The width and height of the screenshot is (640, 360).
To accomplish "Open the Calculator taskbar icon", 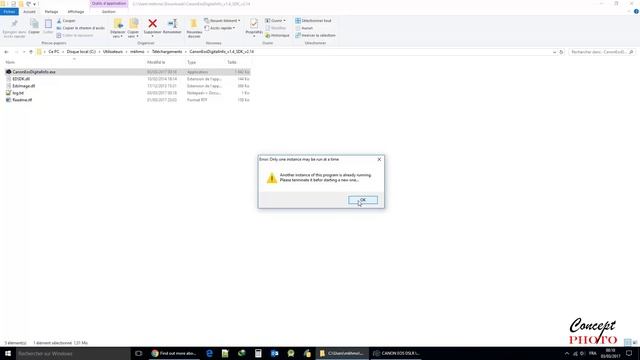I will pyautogui.click(x=258, y=353).
